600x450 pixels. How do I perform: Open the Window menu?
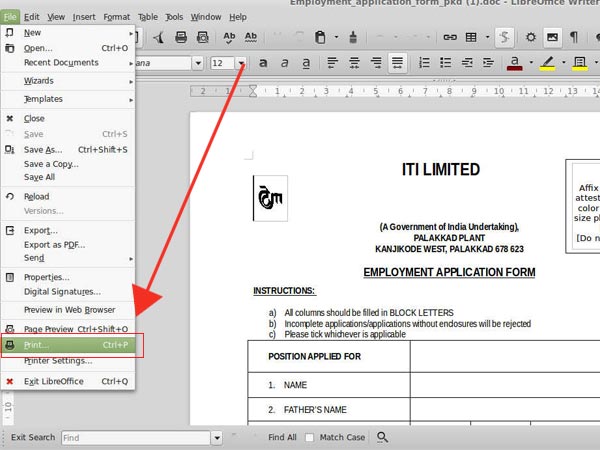tap(206, 17)
